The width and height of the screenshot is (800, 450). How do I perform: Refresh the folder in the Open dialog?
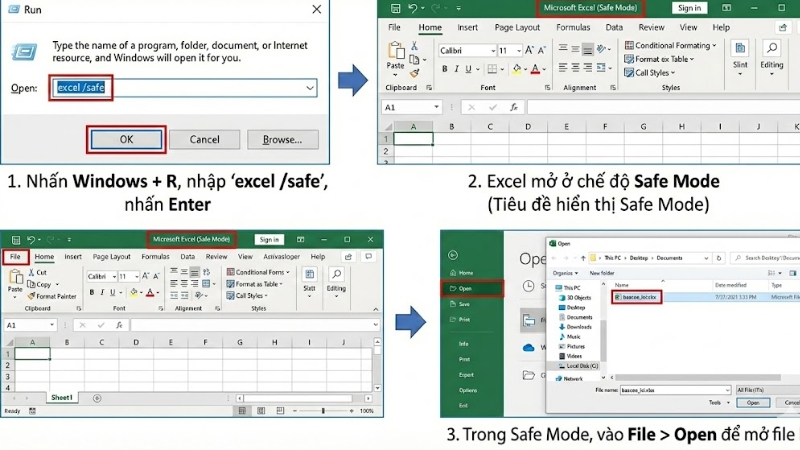click(x=718, y=258)
